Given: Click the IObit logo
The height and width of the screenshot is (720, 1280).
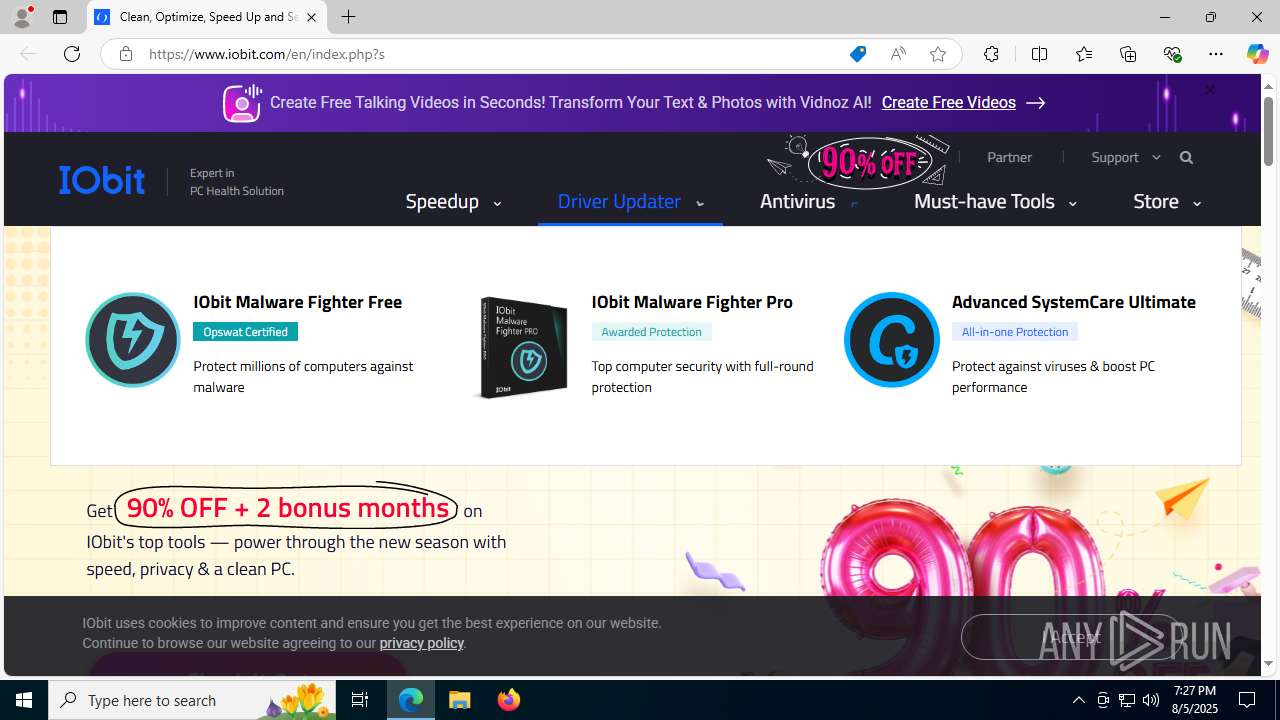Looking at the screenshot, I should pos(102,180).
